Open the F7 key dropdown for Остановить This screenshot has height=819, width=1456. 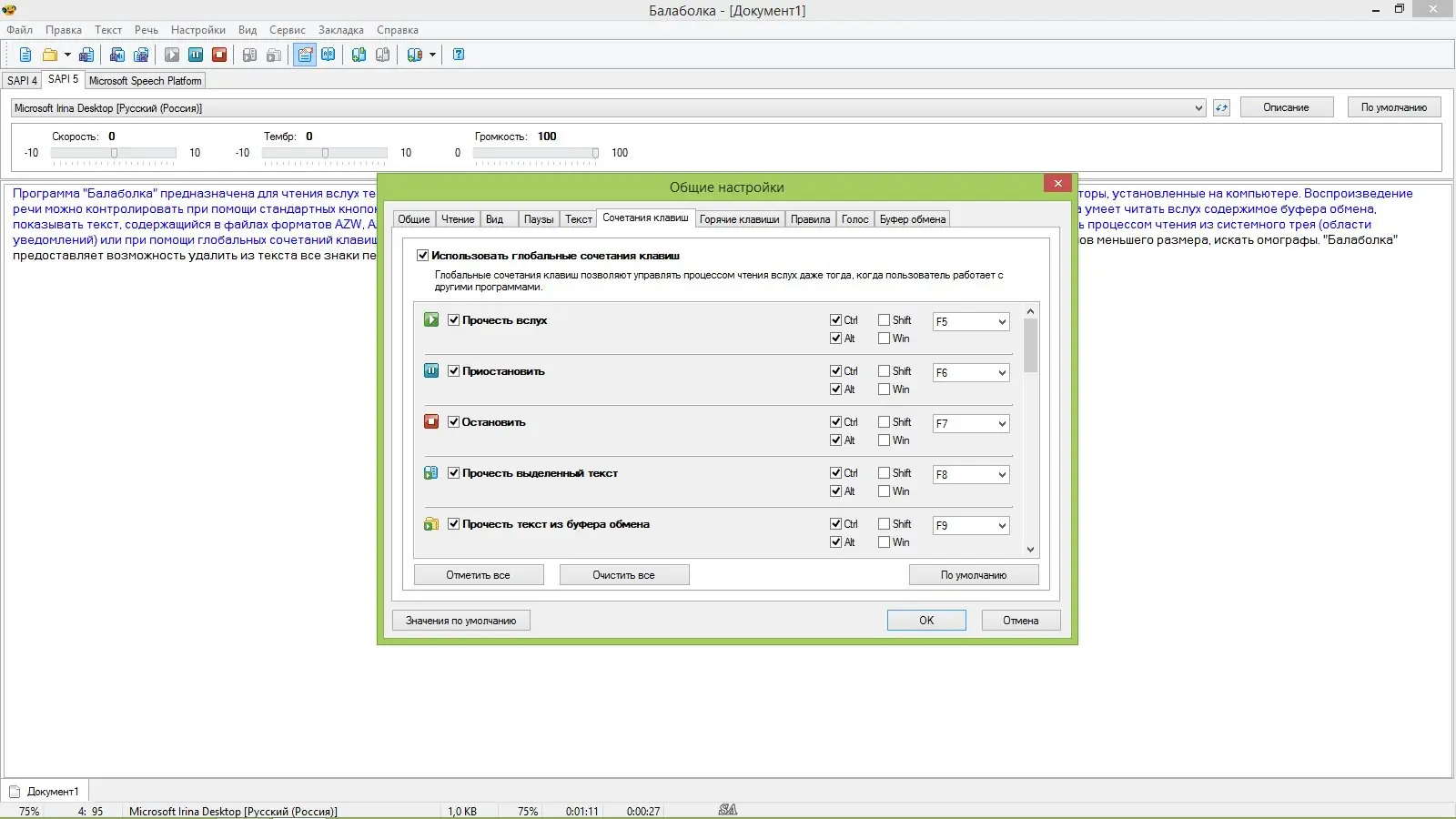pos(971,423)
